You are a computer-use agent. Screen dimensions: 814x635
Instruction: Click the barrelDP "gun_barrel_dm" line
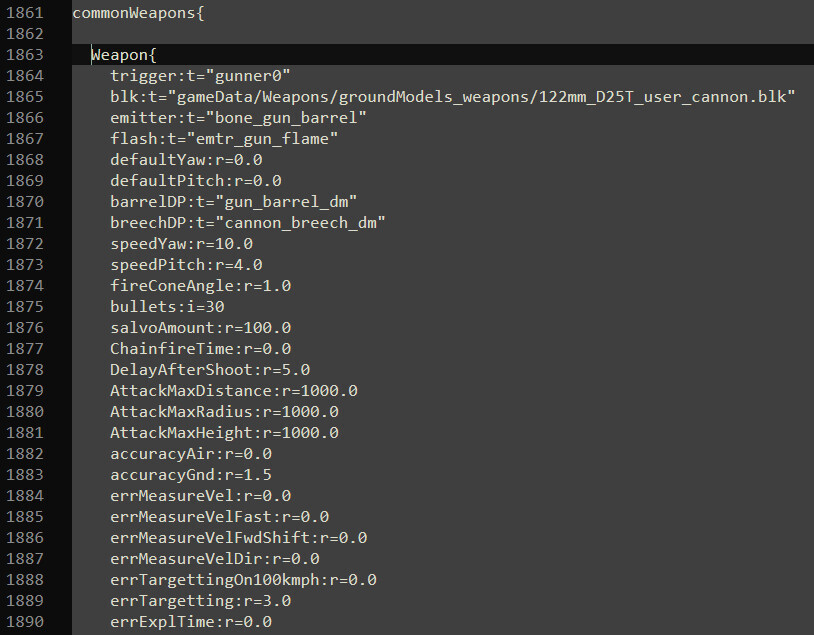tap(233, 201)
